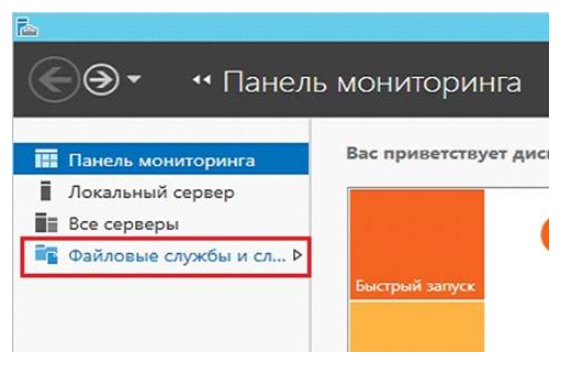Click the single server tower icon
Image resolution: width=578 pixels, height=366 pixels.
(46, 191)
